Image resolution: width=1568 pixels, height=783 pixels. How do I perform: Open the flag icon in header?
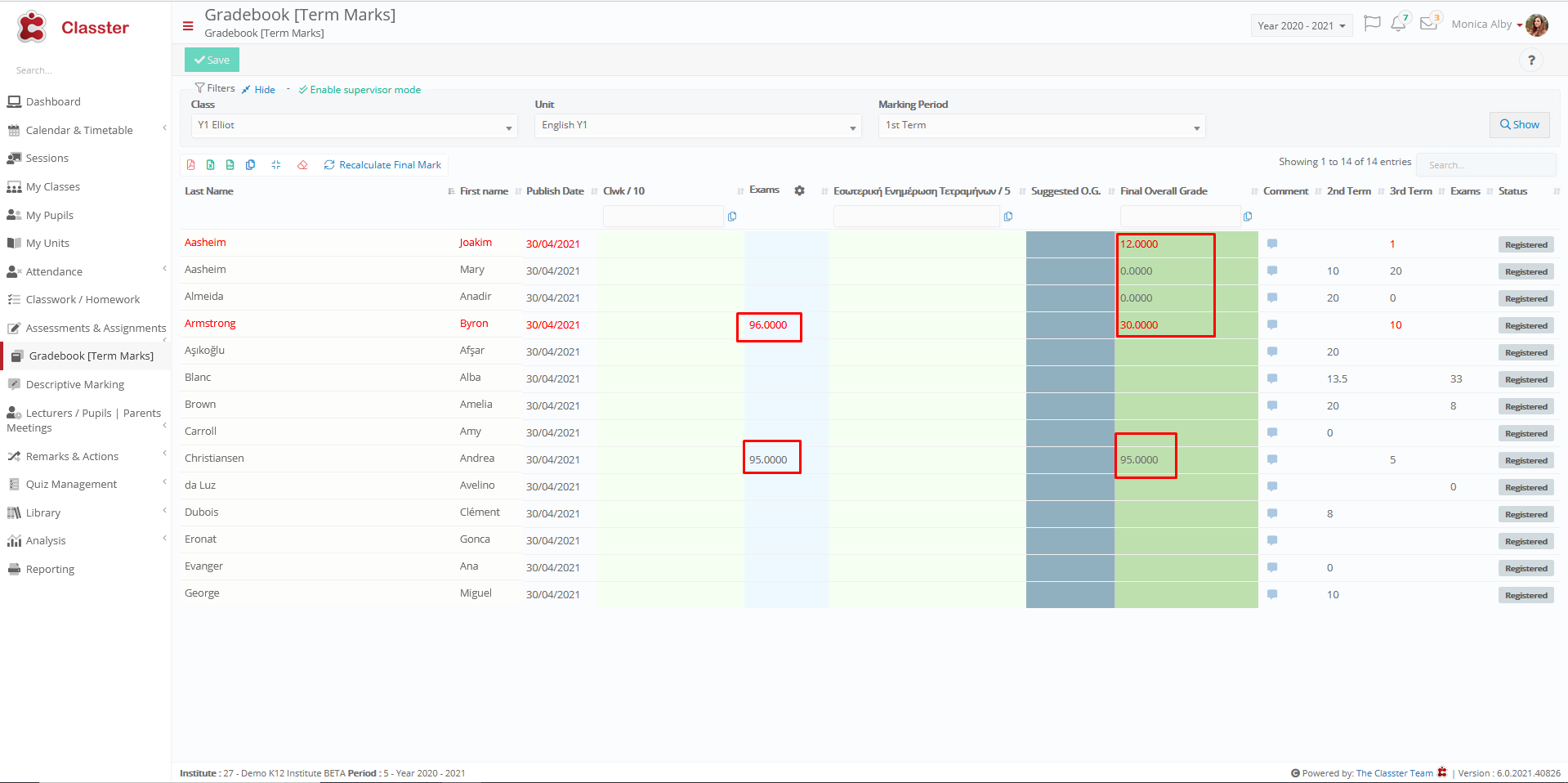[x=1372, y=24]
